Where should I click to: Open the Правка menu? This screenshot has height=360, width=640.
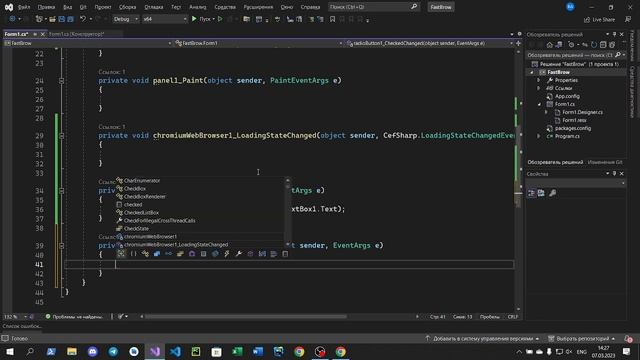pyautogui.click(x=46, y=7)
